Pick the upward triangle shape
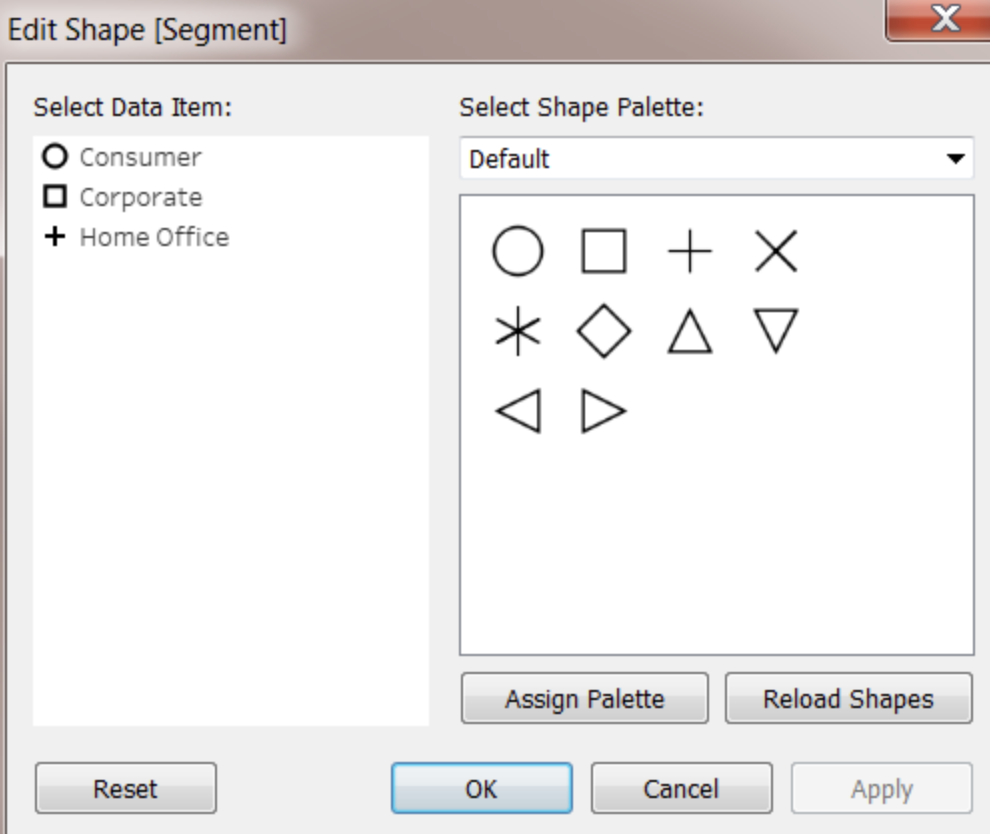Image resolution: width=990 pixels, height=834 pixels. (689, 331)
